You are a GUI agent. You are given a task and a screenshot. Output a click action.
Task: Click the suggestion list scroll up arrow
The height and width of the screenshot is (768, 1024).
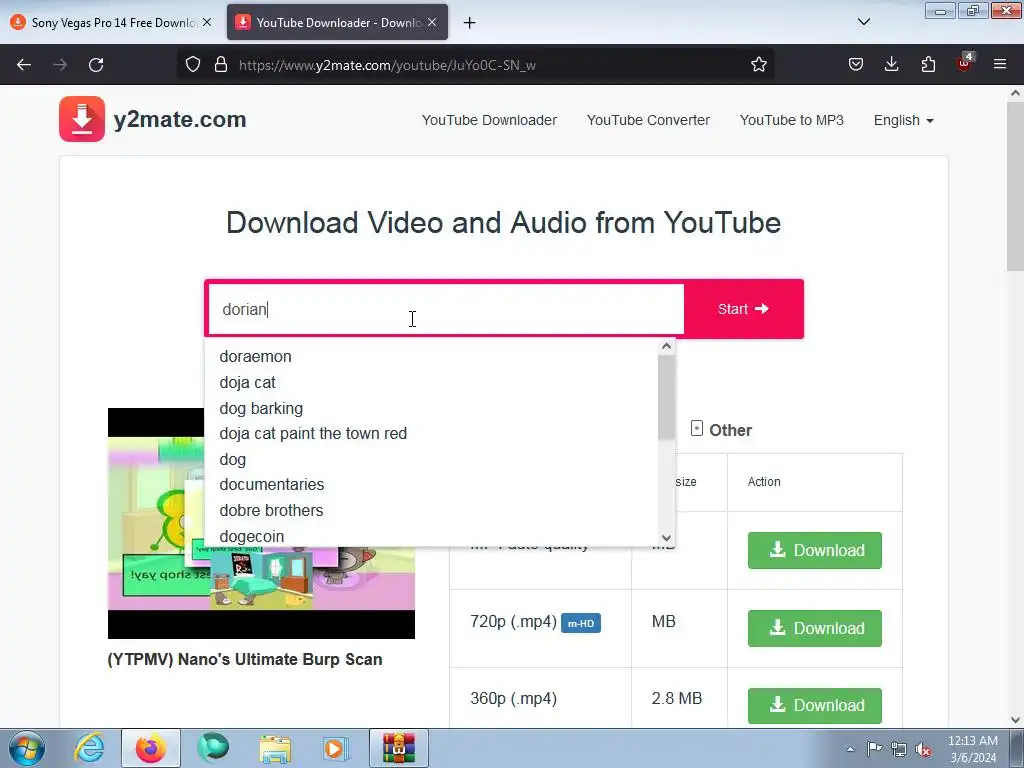point(666,346)
